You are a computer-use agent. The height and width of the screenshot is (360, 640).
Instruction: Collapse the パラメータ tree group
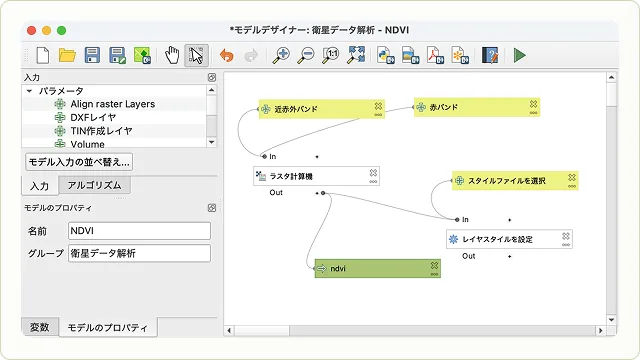(29, 91)
